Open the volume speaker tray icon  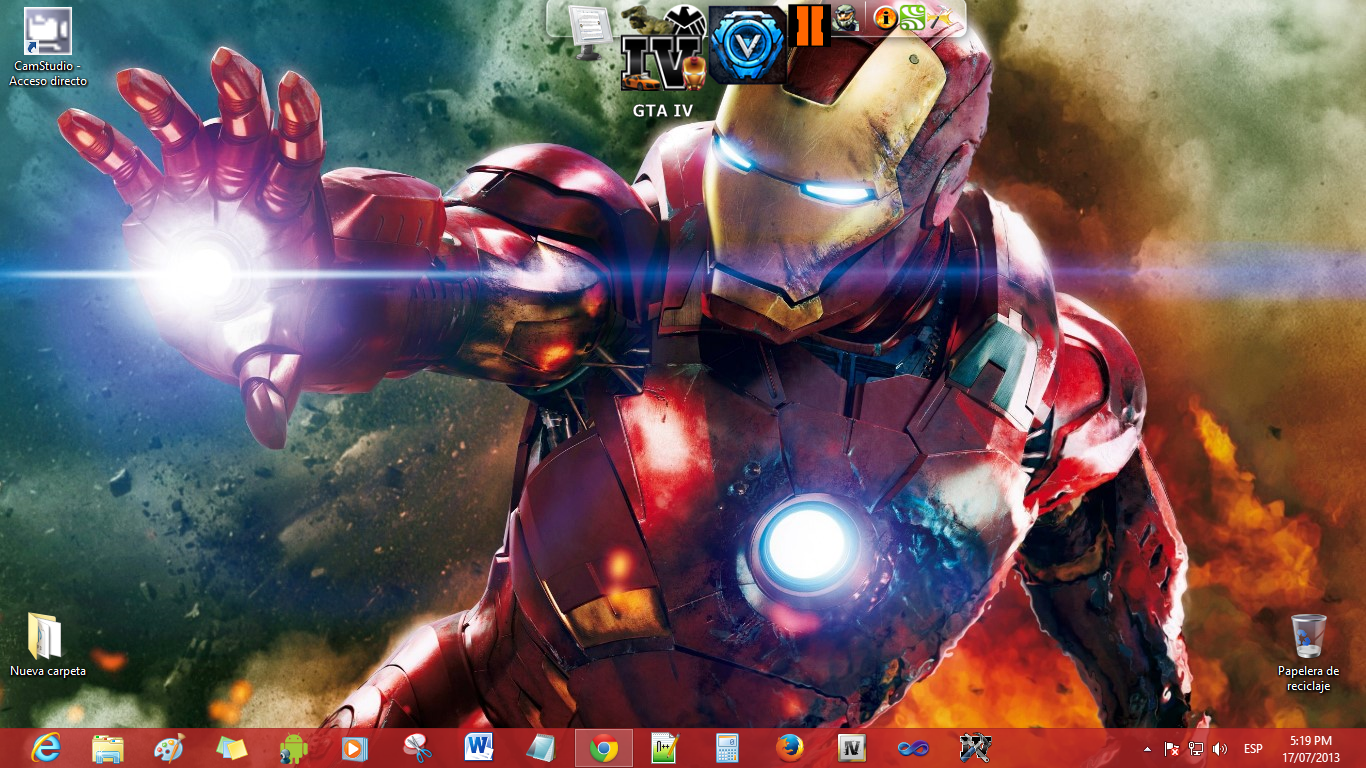point(1219,748)
